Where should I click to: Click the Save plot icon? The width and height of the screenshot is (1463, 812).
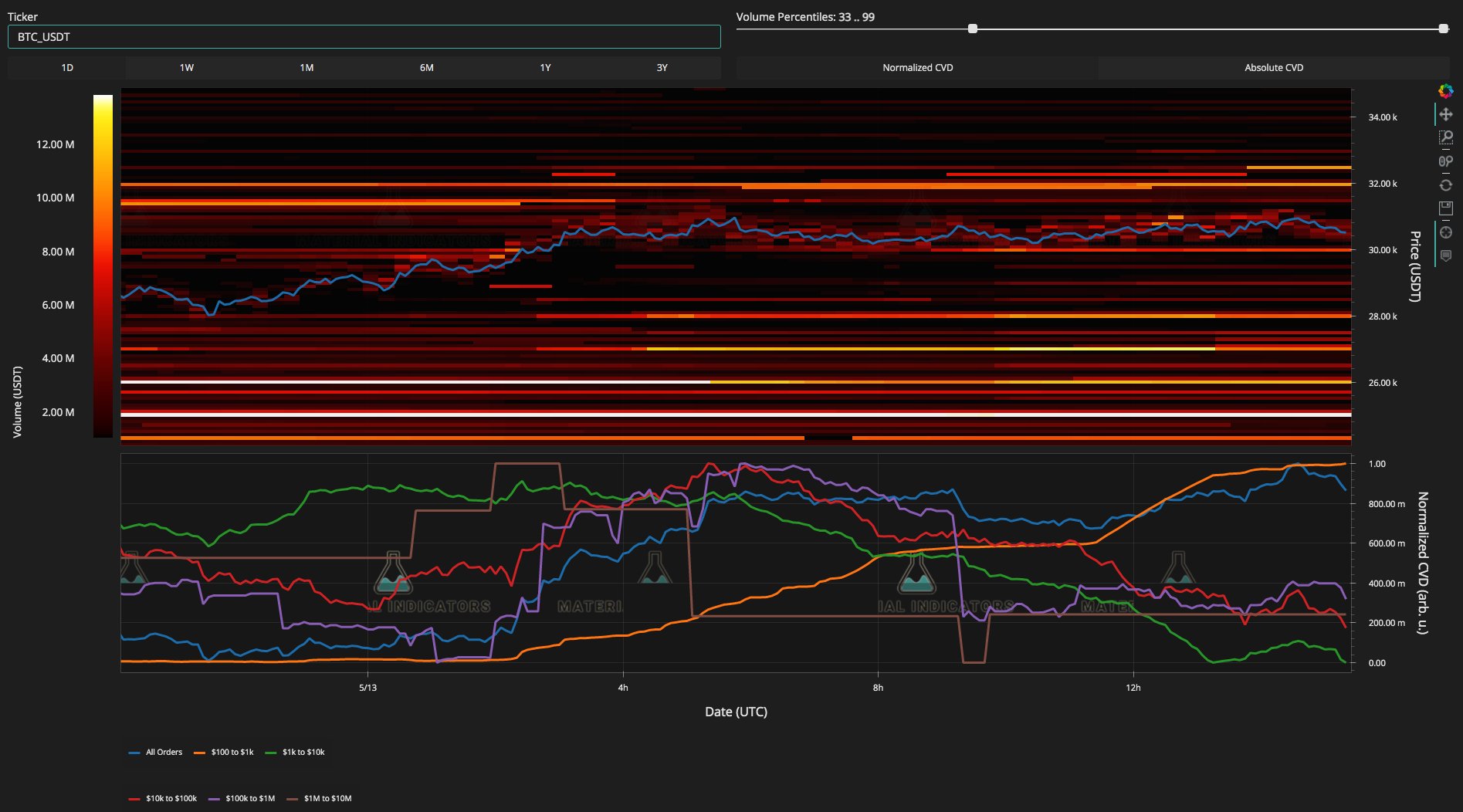point(1445,208)
